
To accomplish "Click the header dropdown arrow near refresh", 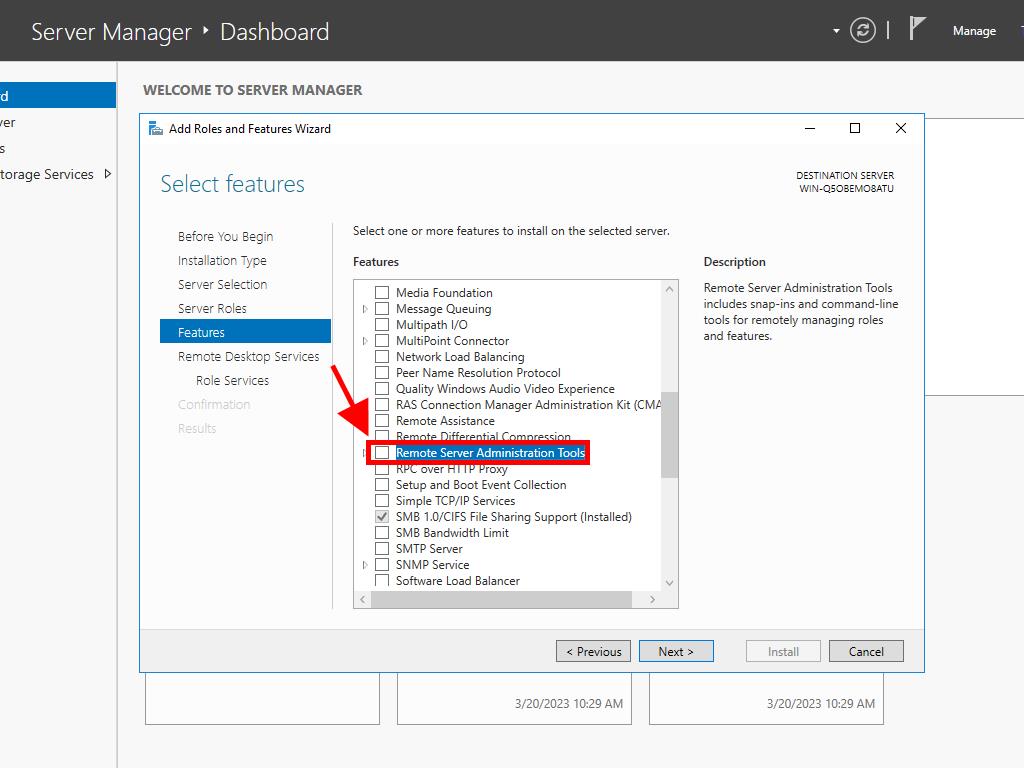I will click(836, 31).
